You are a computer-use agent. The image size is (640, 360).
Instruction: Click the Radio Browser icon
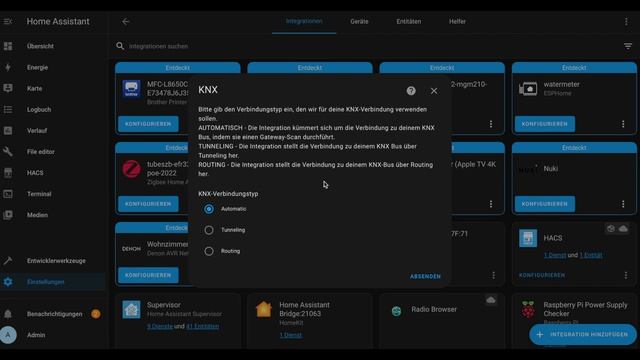click(396, 311)
